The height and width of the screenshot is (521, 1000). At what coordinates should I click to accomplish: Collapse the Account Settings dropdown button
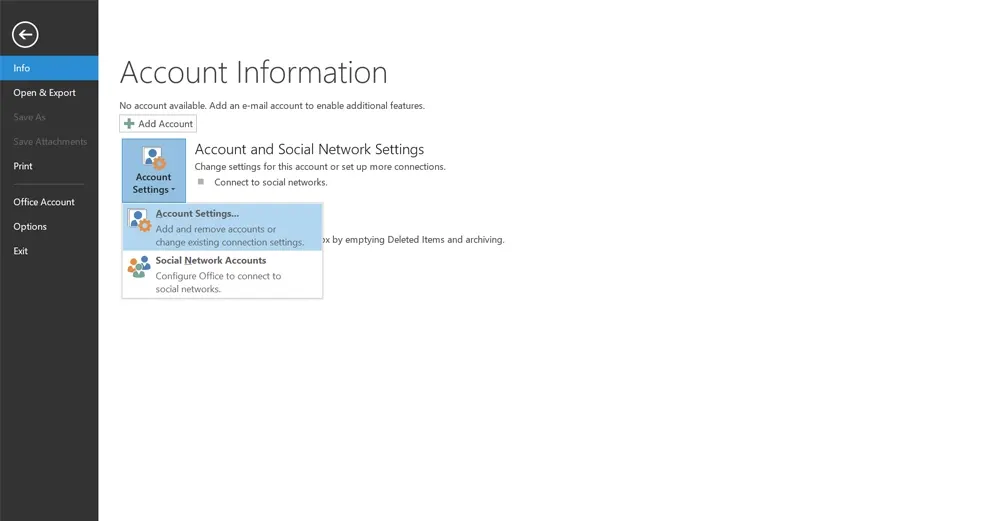[x=154, y=170]
